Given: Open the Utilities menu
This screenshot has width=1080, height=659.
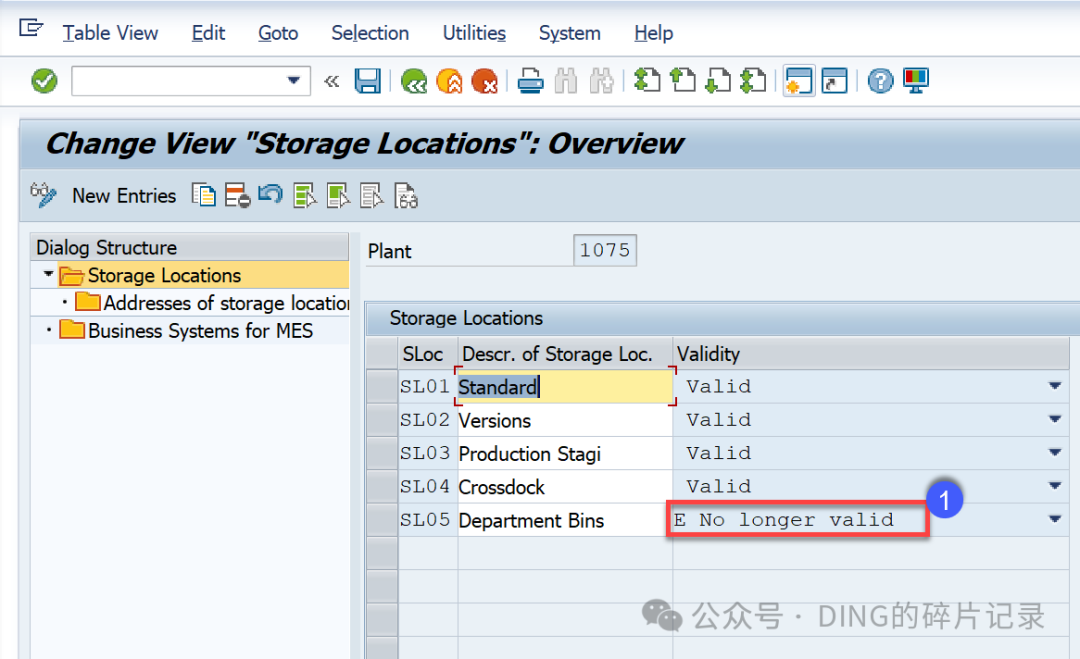Looking at the screenshot, I should (x=474, y=33).
